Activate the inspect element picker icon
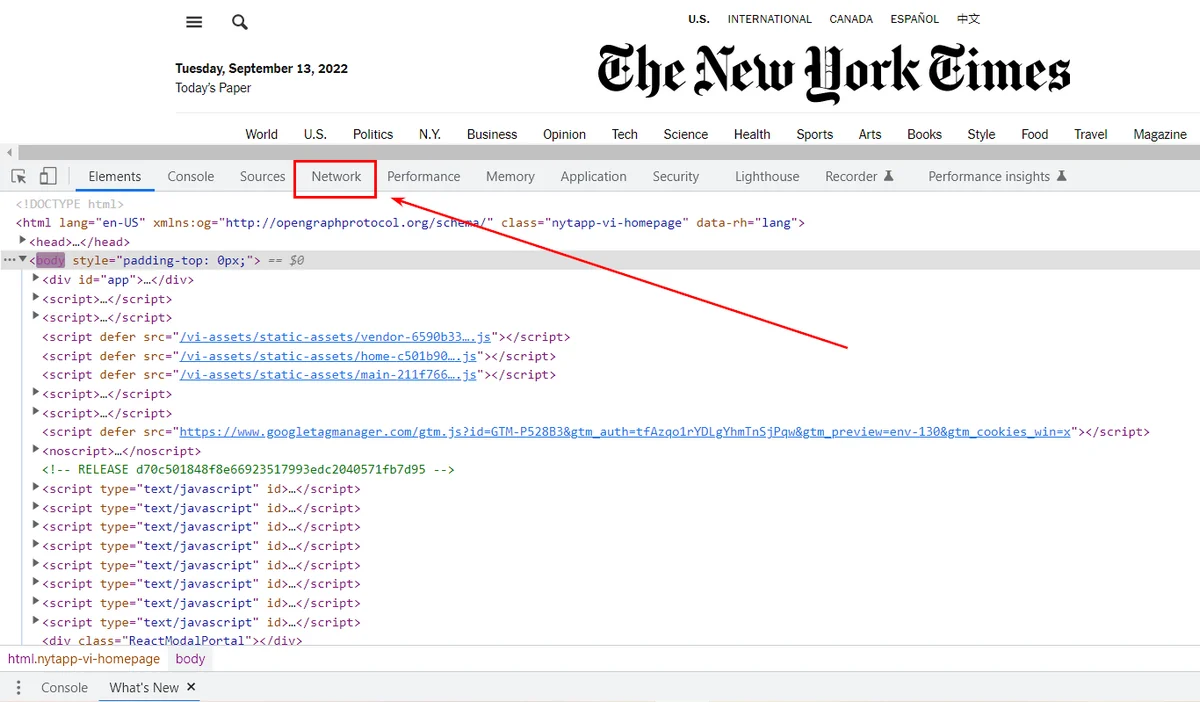Screen dimensions: 1200x702 point(19,177)
